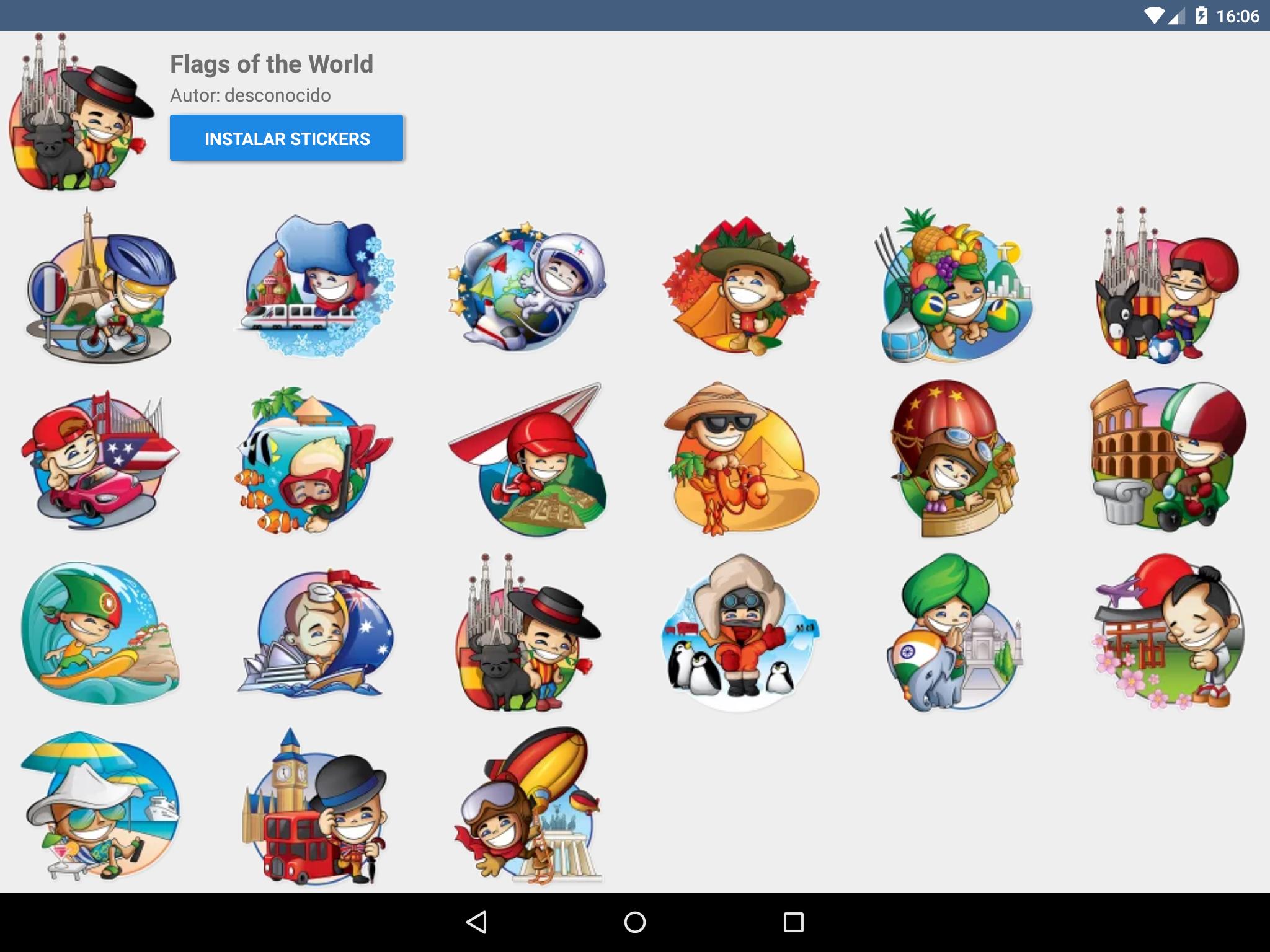
Task: Select the China hot air balloon sticker
Action: pyautogui.click(x=955, y=459)
